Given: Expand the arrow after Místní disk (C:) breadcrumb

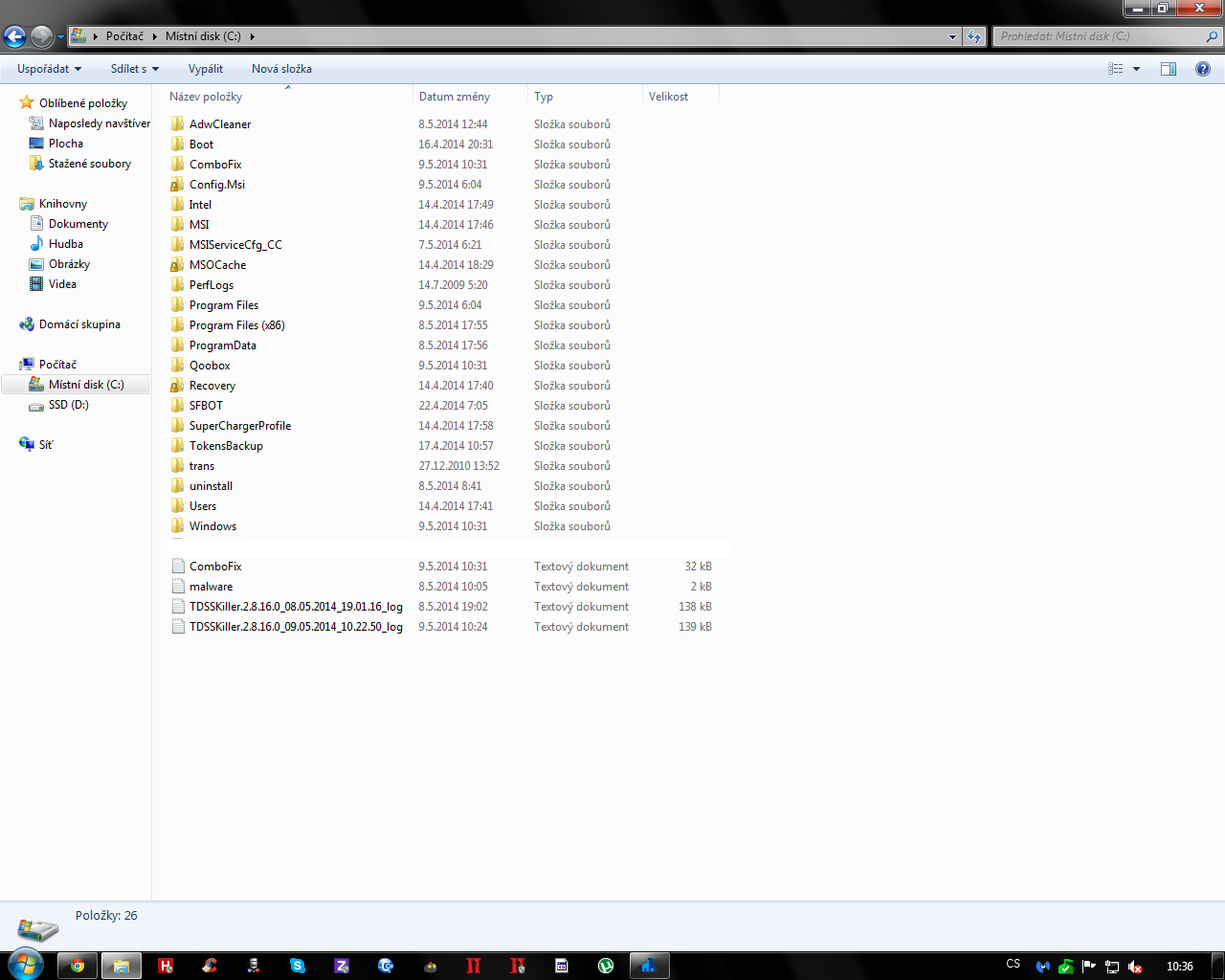Looking at the screenshot, I should coord(253,36).
